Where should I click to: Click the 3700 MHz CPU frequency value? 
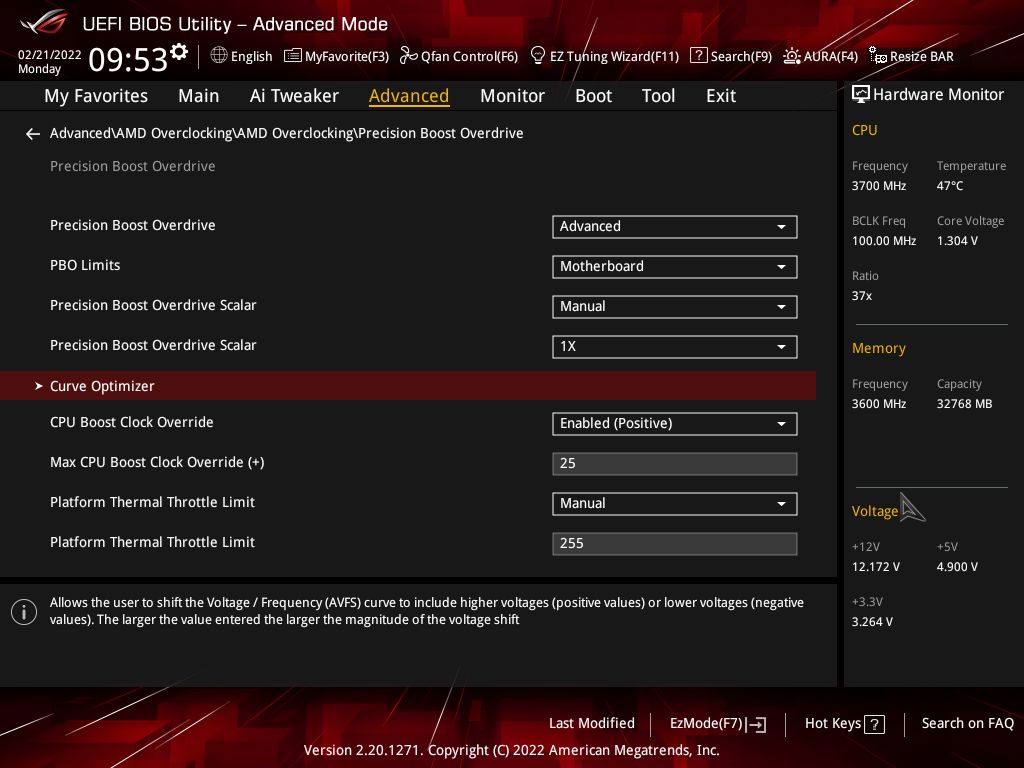click(878, 186)
